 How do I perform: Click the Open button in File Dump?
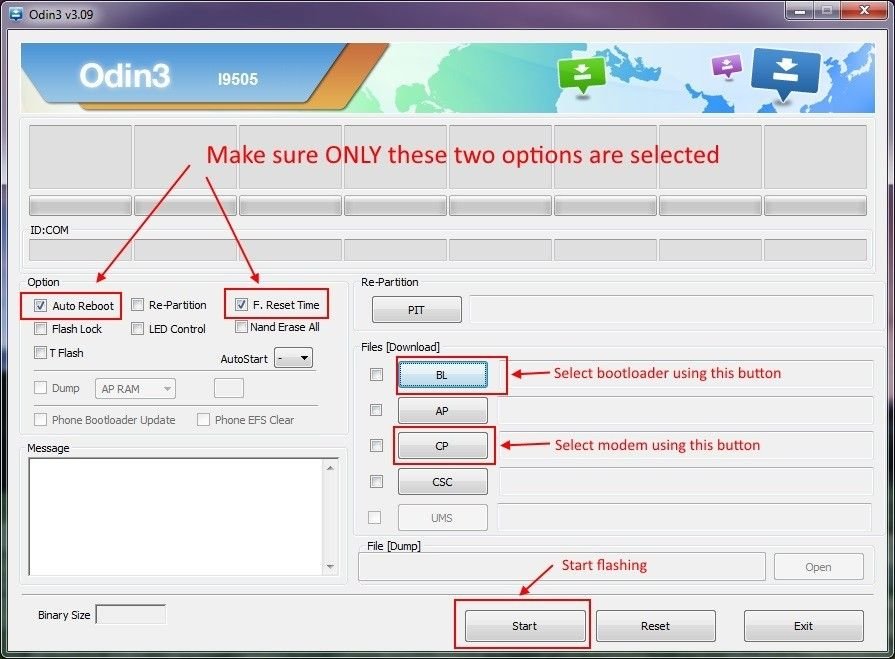coord(819,567)
